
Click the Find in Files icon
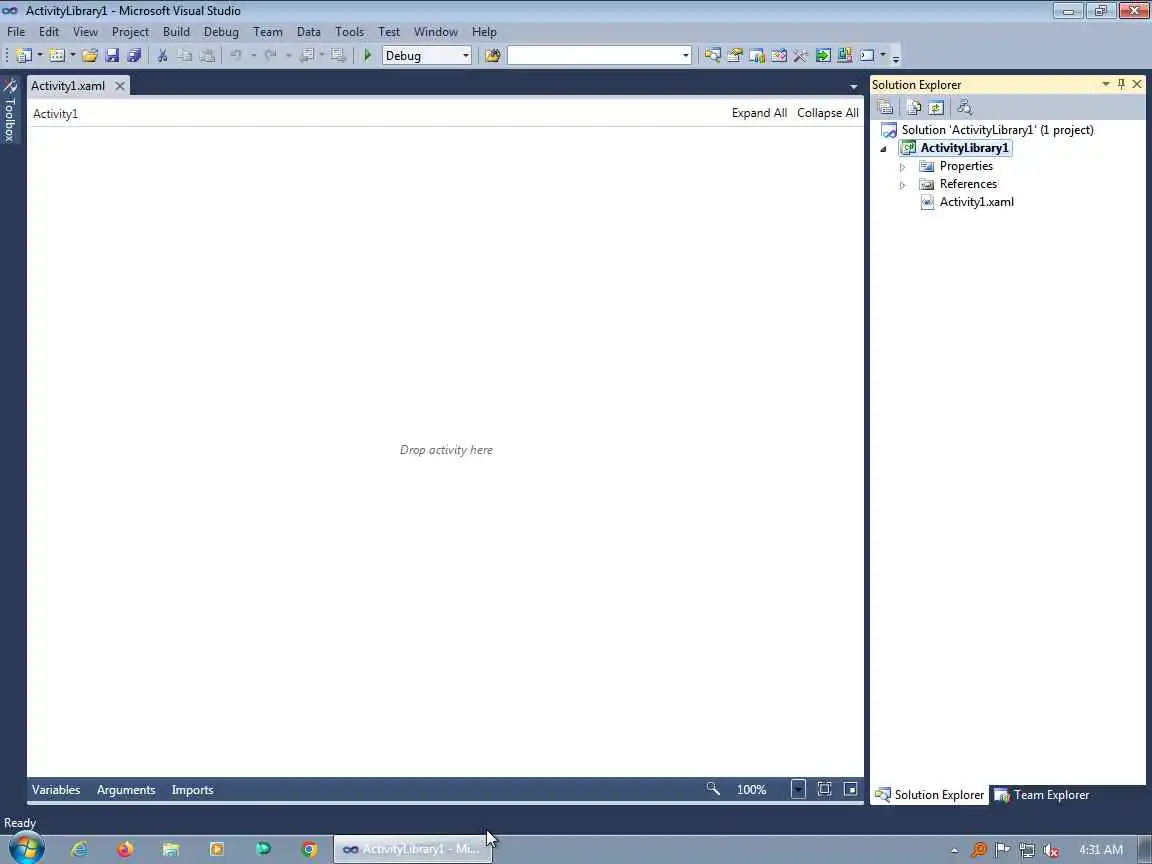point(492,55)
